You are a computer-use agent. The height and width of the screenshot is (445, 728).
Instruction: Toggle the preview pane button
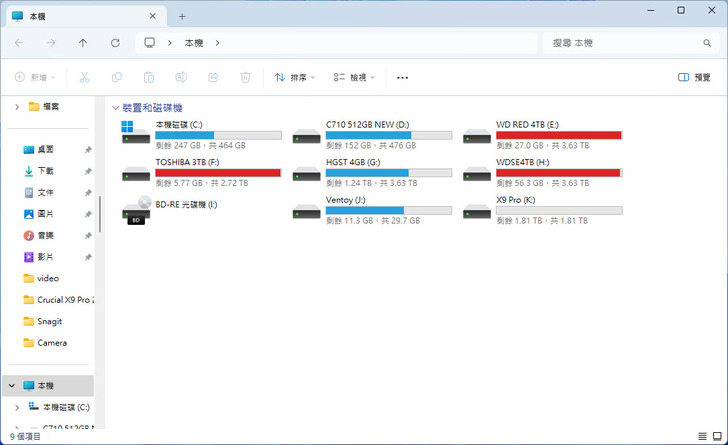(694, 77)
